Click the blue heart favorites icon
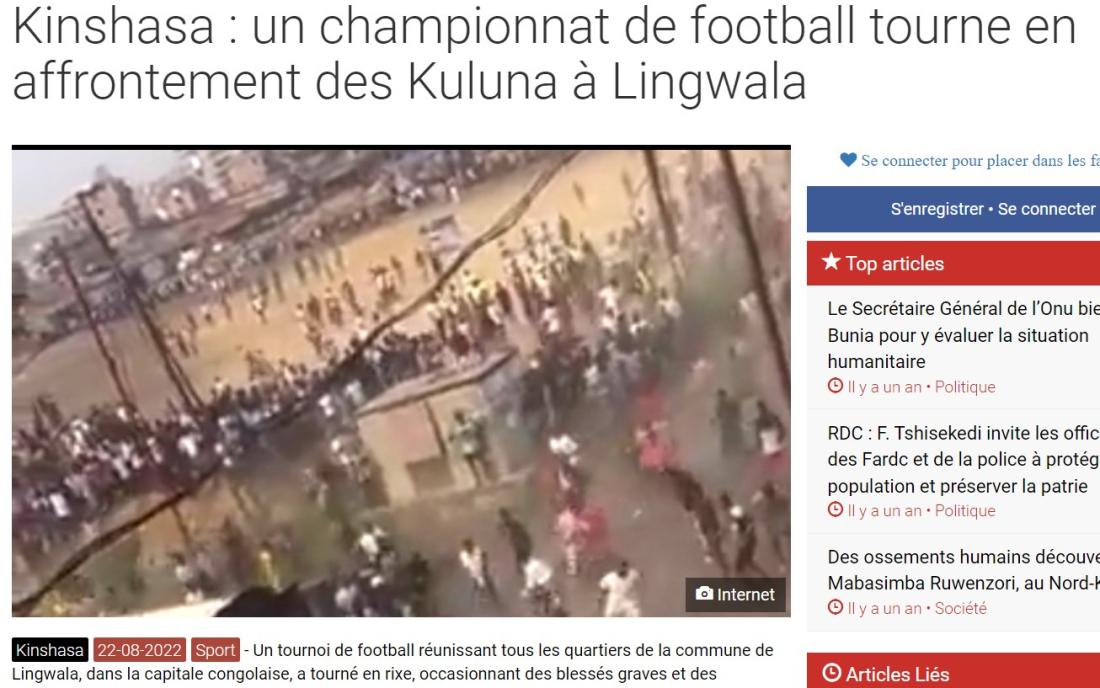1100x688 pixels. pos(848,161)
